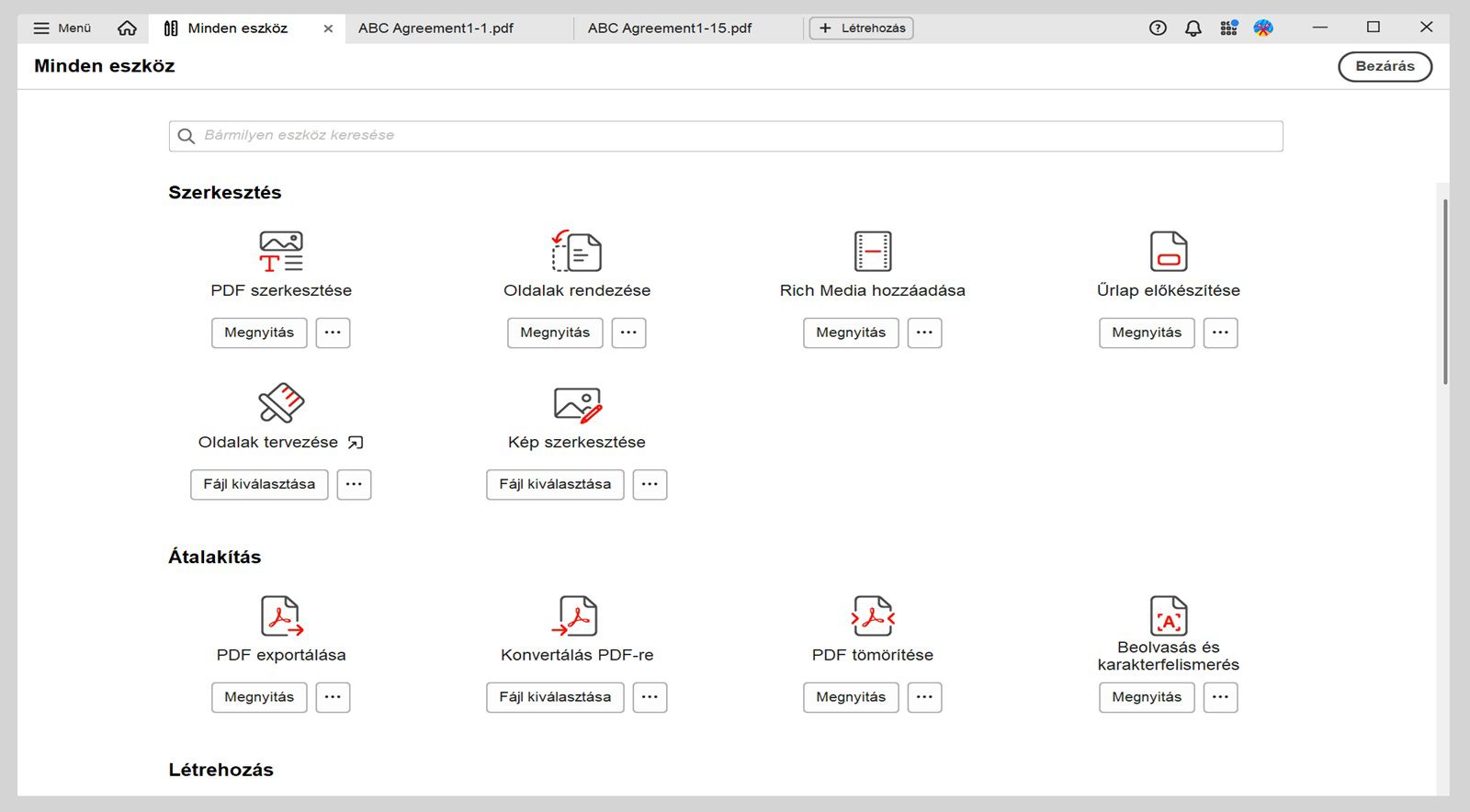Open the apps grid icon
The image size is (1470, 812).
(1228, 28)
